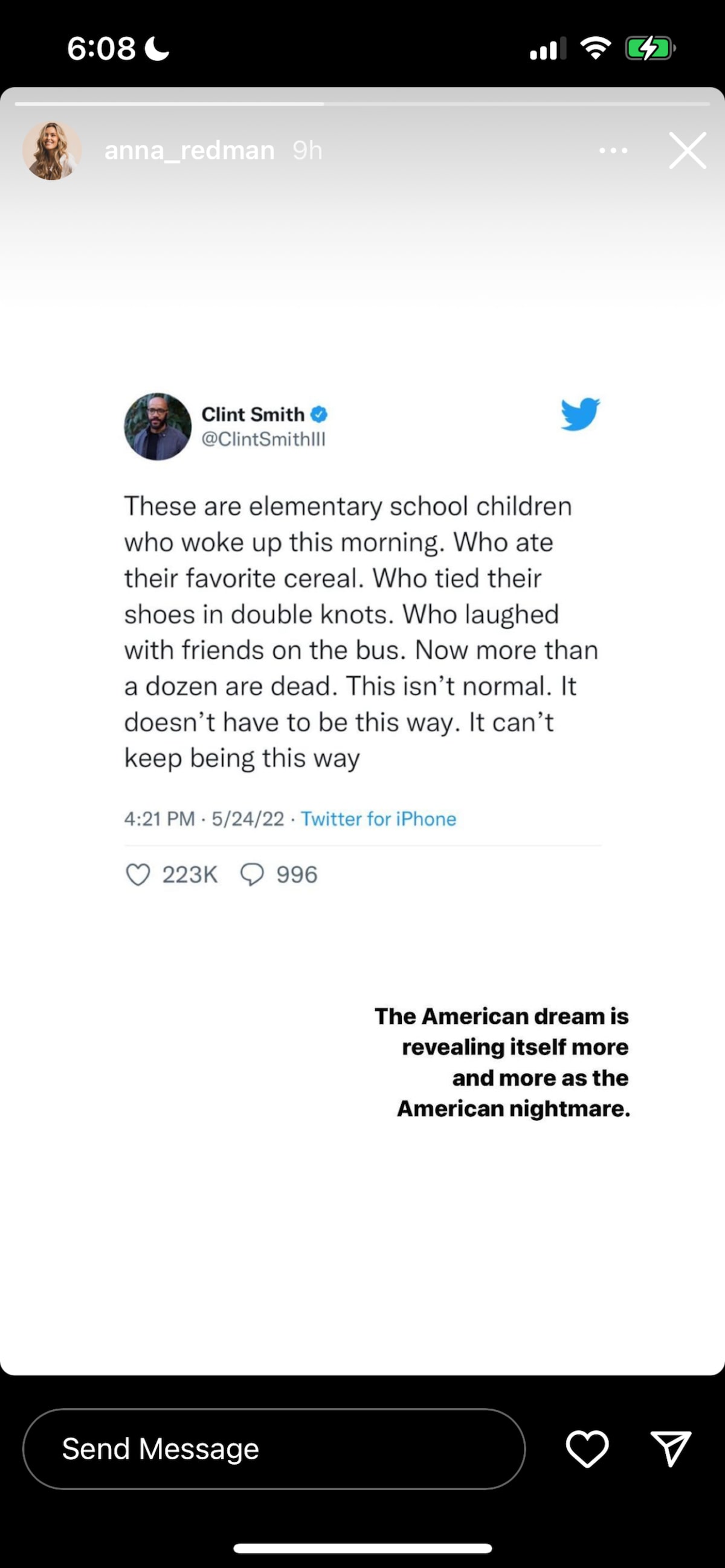
Task: Tap the blue verified badge
Action: point(319,415)
